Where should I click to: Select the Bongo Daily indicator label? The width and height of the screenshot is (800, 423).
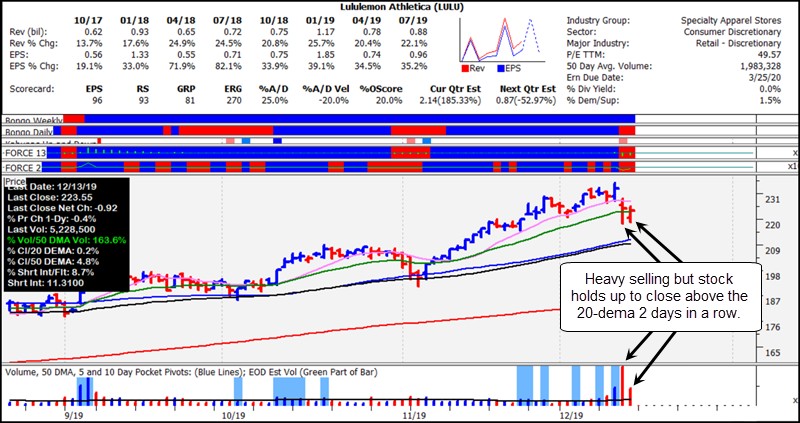[29, 132]
